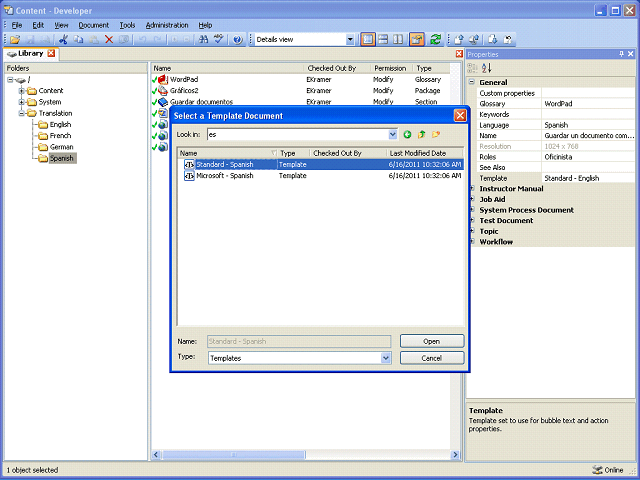The width and height of the screenshot is (640, 480).
Task: Open the View menu
Action: (61, 25)
